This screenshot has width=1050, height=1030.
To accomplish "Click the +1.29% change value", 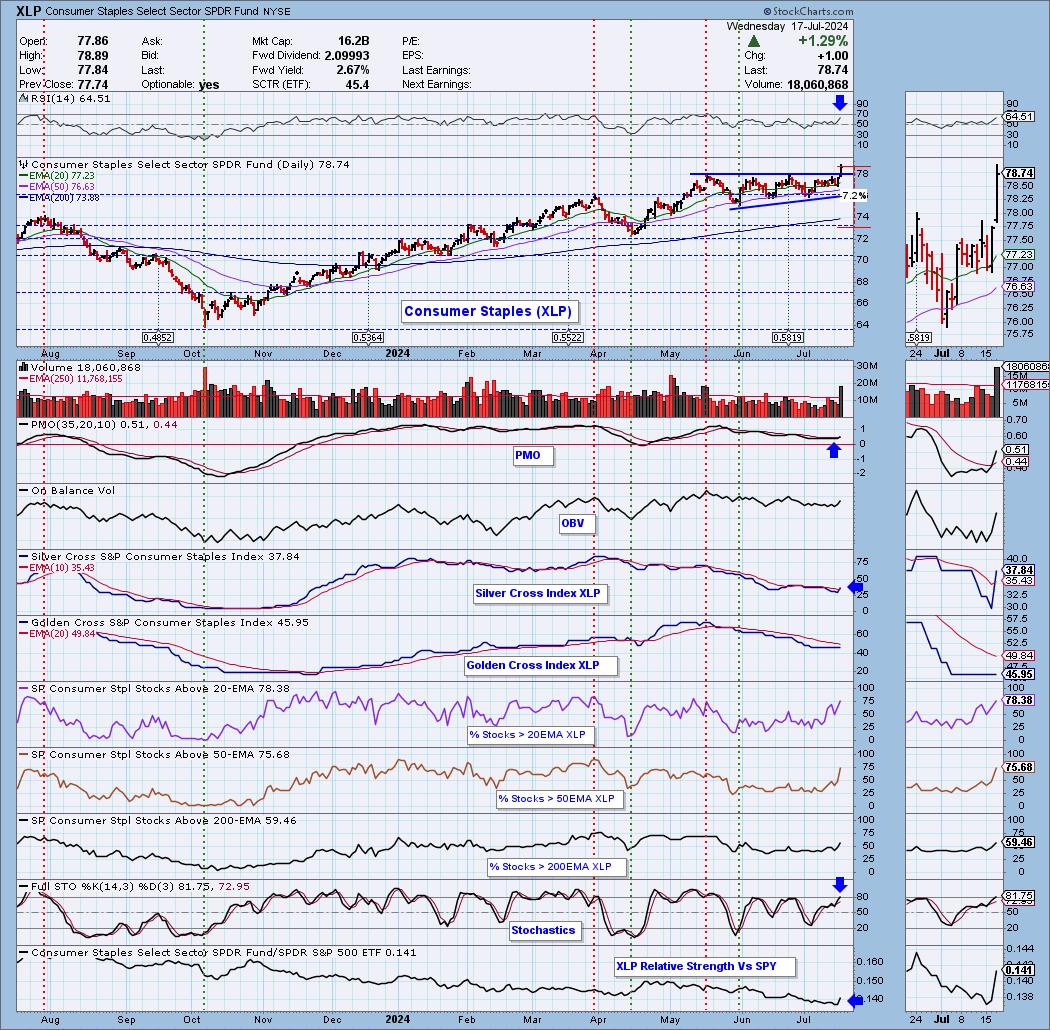I will coord(823,41).
